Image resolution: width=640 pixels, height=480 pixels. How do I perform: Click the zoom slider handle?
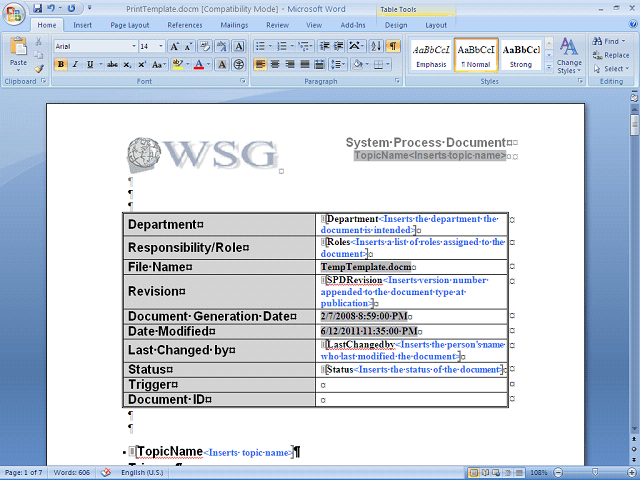pyautogui.click(x=595, y=473)
